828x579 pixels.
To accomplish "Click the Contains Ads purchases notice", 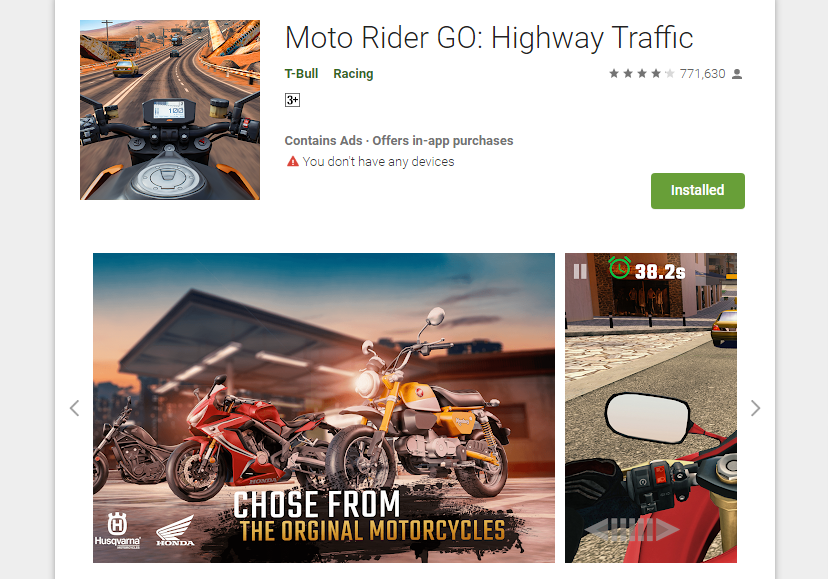I will click(399, 141).
